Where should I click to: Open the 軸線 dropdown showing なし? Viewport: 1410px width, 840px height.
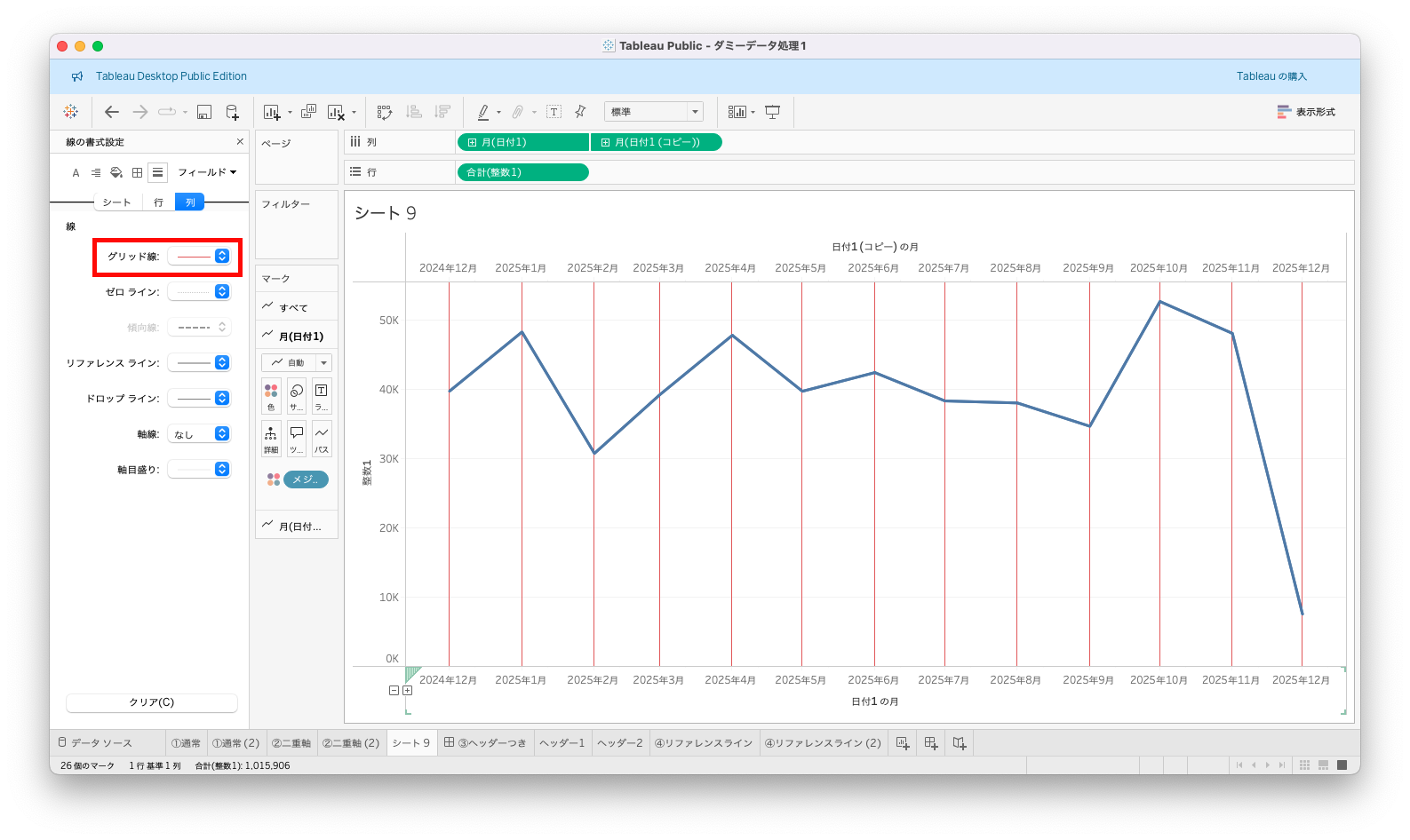[x=201, y=434]
